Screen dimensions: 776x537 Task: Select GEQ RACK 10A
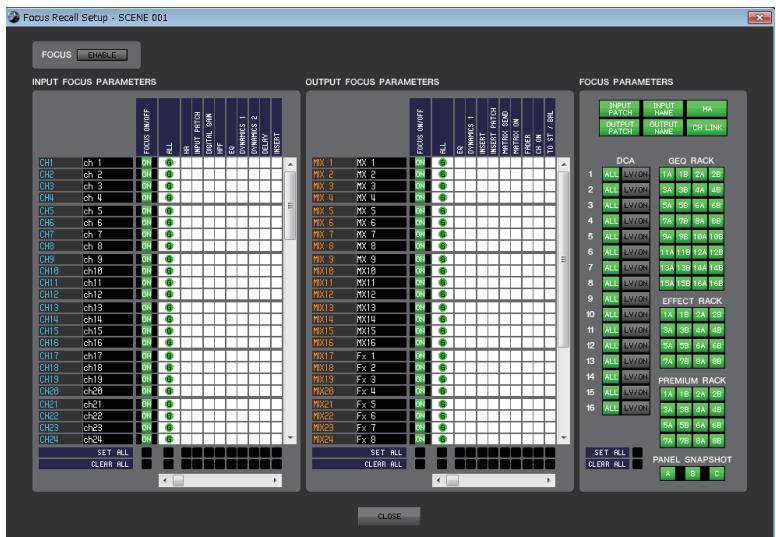pos(700,237)
